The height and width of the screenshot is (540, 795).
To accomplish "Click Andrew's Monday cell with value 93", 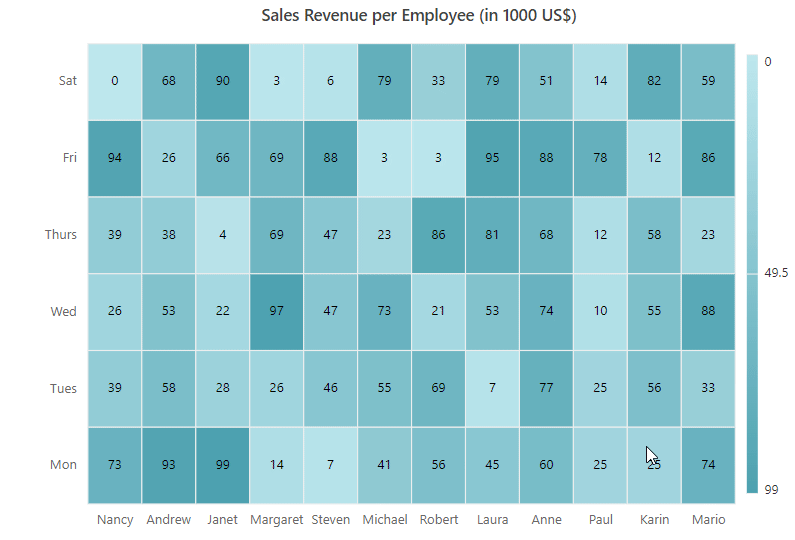I will coord(169,465).
